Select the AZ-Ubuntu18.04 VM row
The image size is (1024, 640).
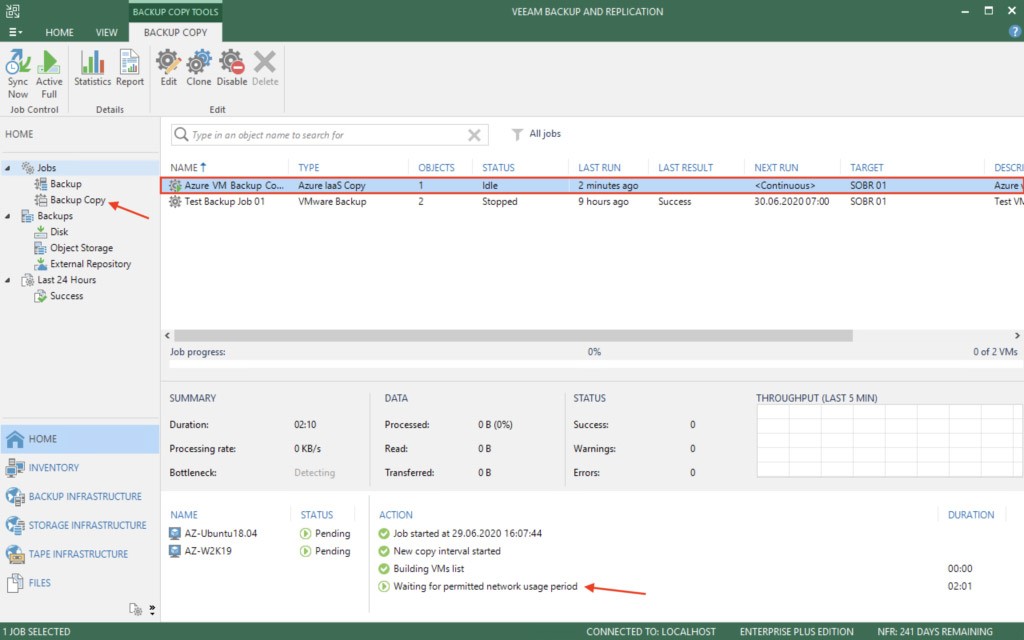pyautogui.click(x=260, y=534)
